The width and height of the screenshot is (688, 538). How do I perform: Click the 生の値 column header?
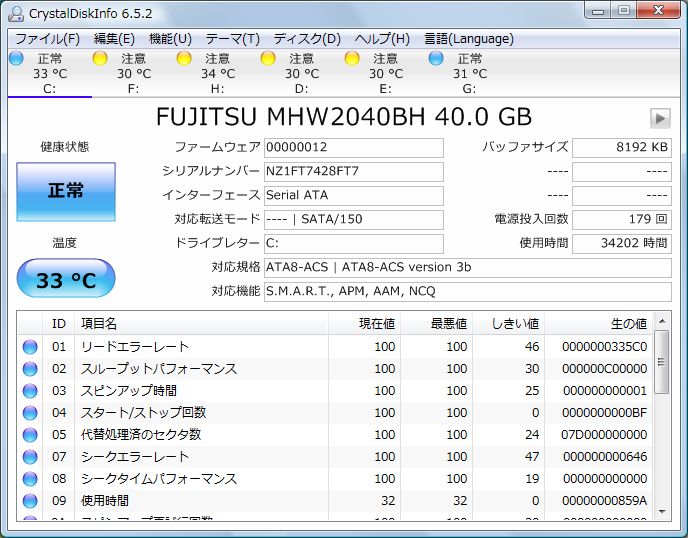(598, 324)
